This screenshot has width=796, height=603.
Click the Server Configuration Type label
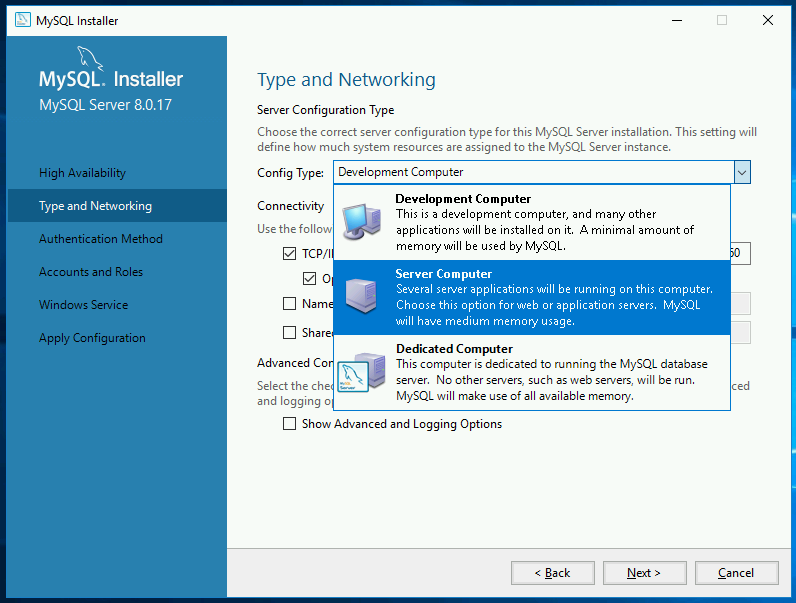[x=325, y=110]
